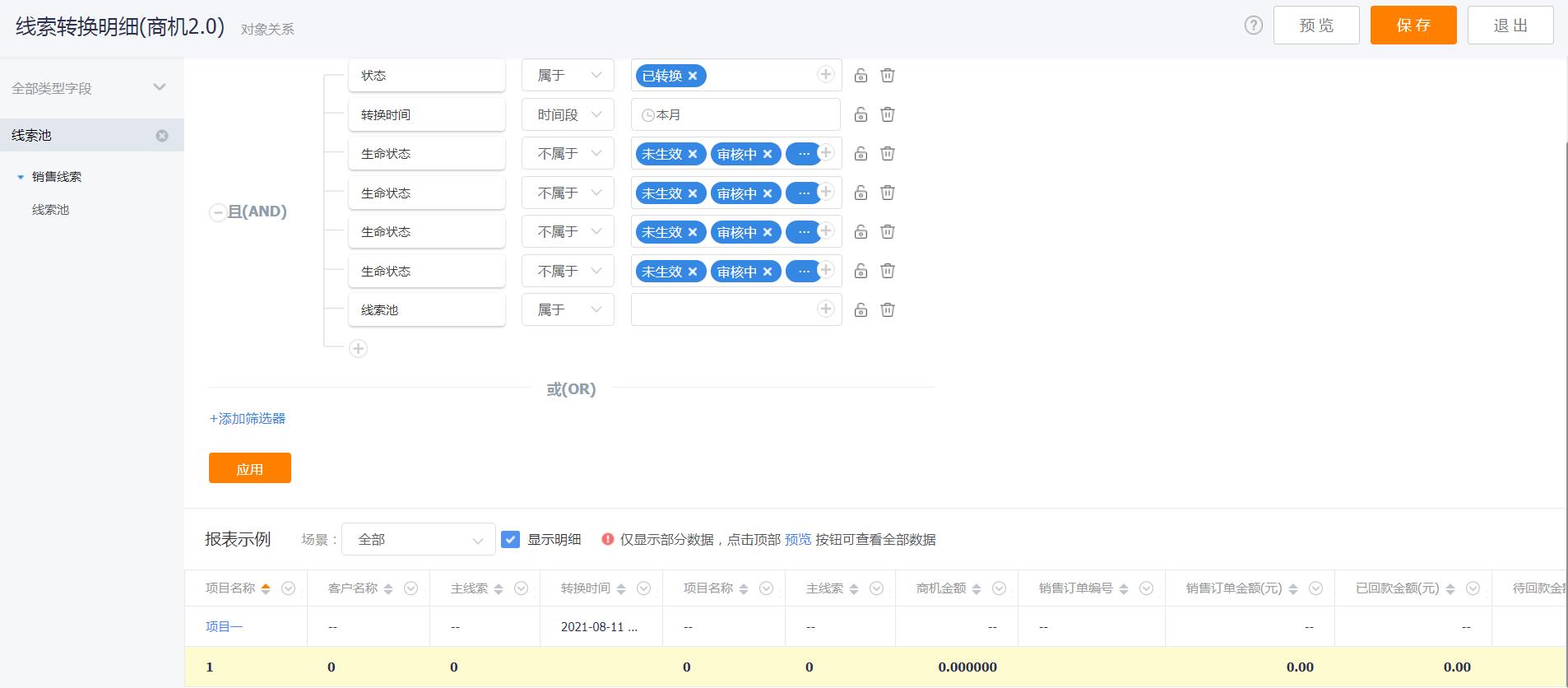Toggle the lock on the 线索池 filter row

click(x=861, y=309)
